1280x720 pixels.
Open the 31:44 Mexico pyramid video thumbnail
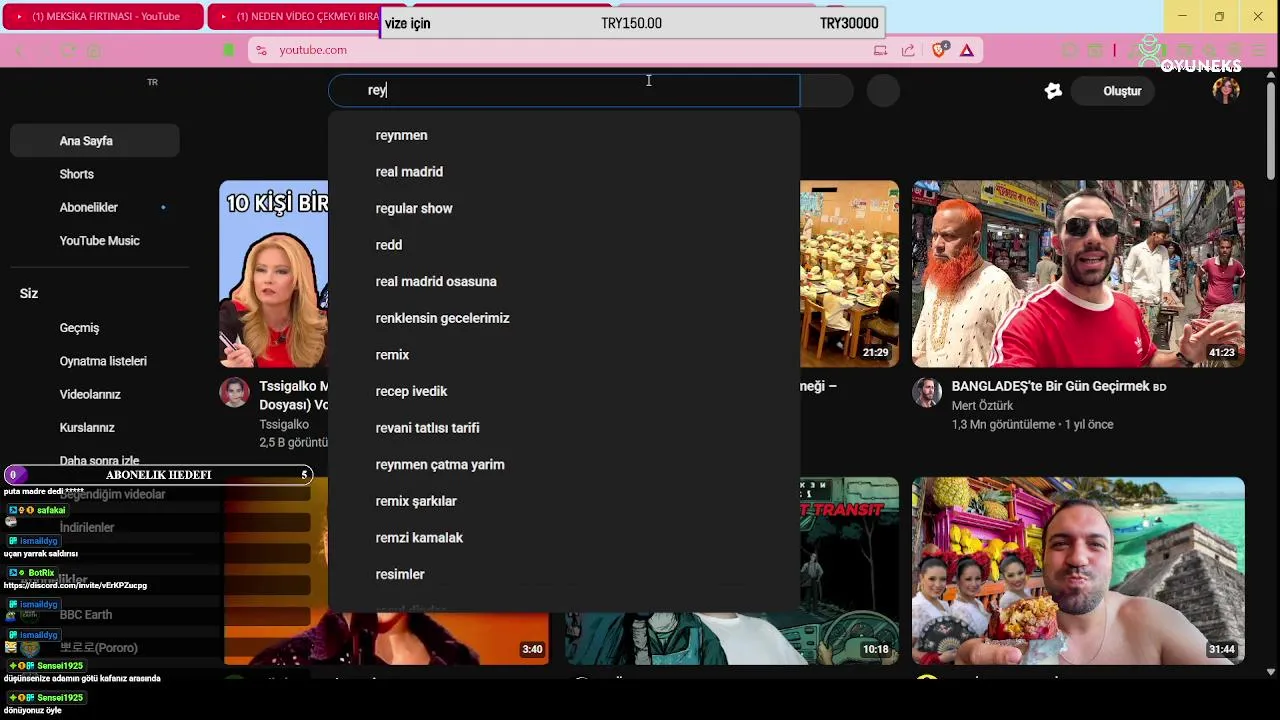coord(1078,571)
